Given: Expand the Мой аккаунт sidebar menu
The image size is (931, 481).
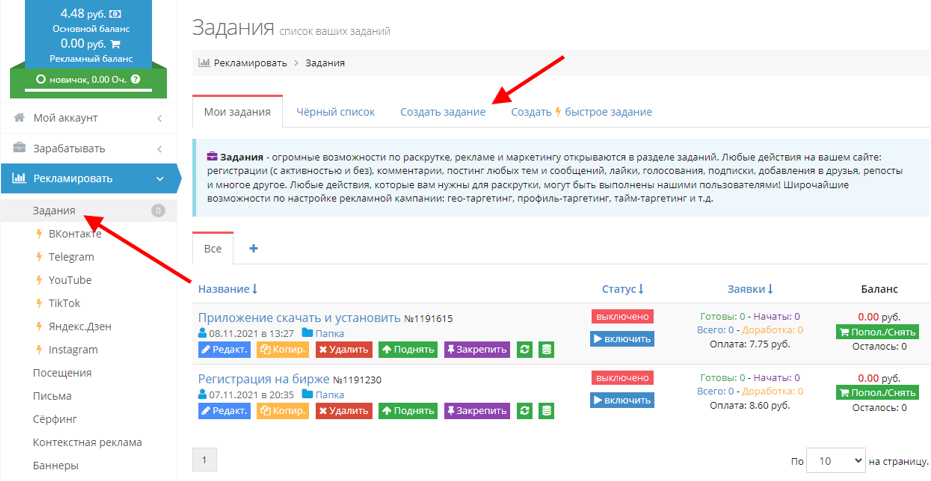Looking at the screenshot, I should pyautogui.click(x=89, y=118).
